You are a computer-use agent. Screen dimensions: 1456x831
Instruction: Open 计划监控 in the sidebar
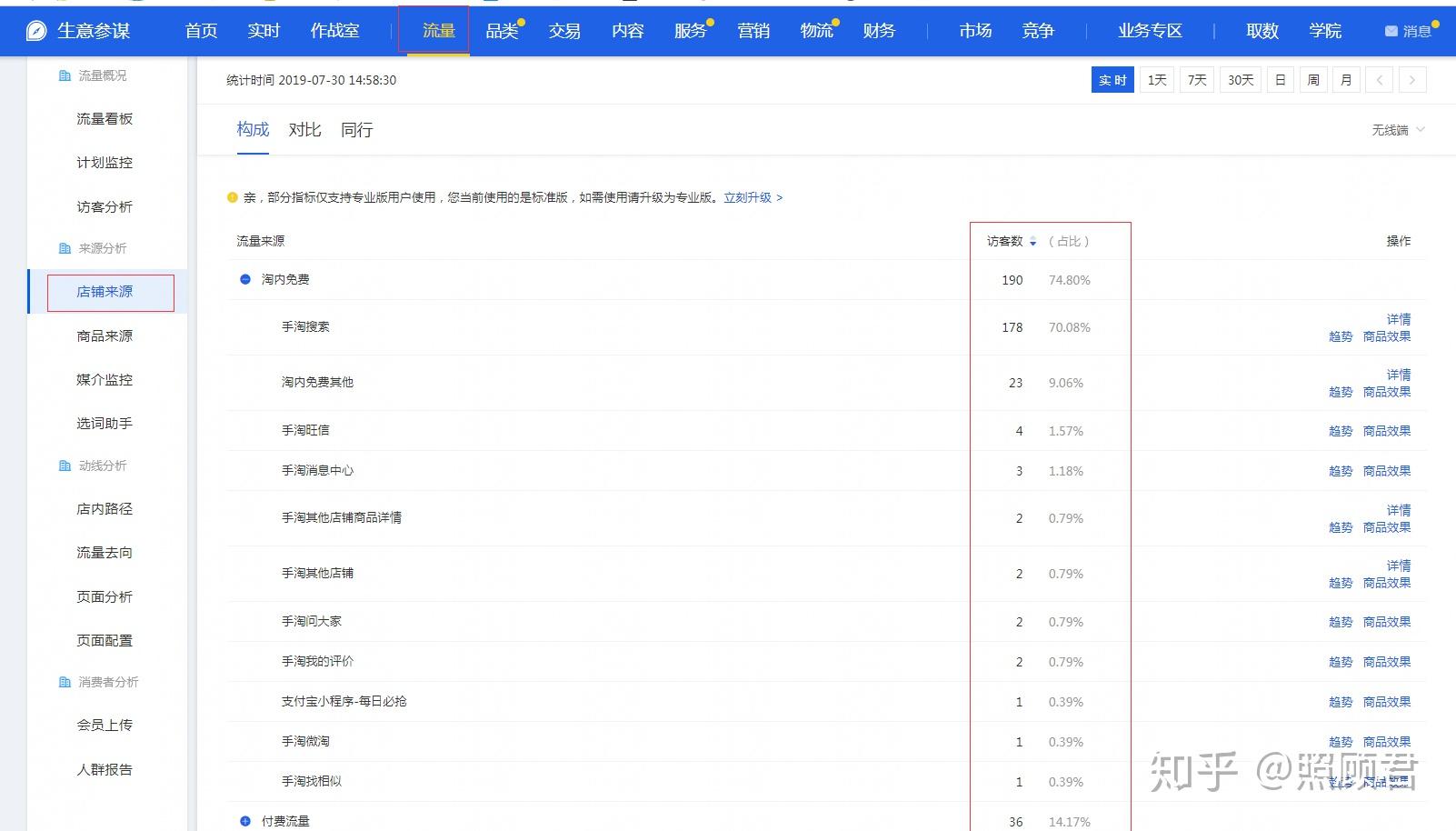tap(105, 163)
